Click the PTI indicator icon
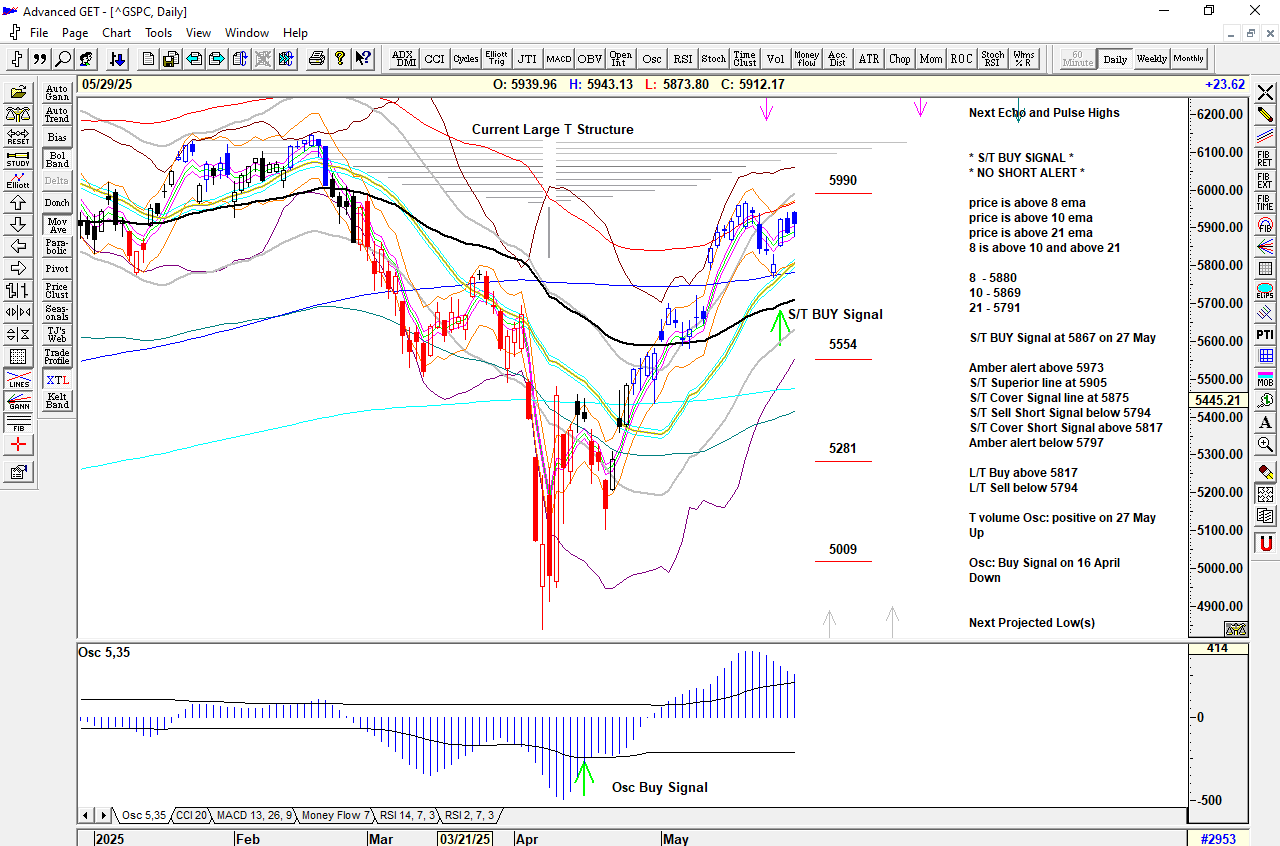The width and height of the screenshot is (1280, 846). click(x=1265, y=334)
